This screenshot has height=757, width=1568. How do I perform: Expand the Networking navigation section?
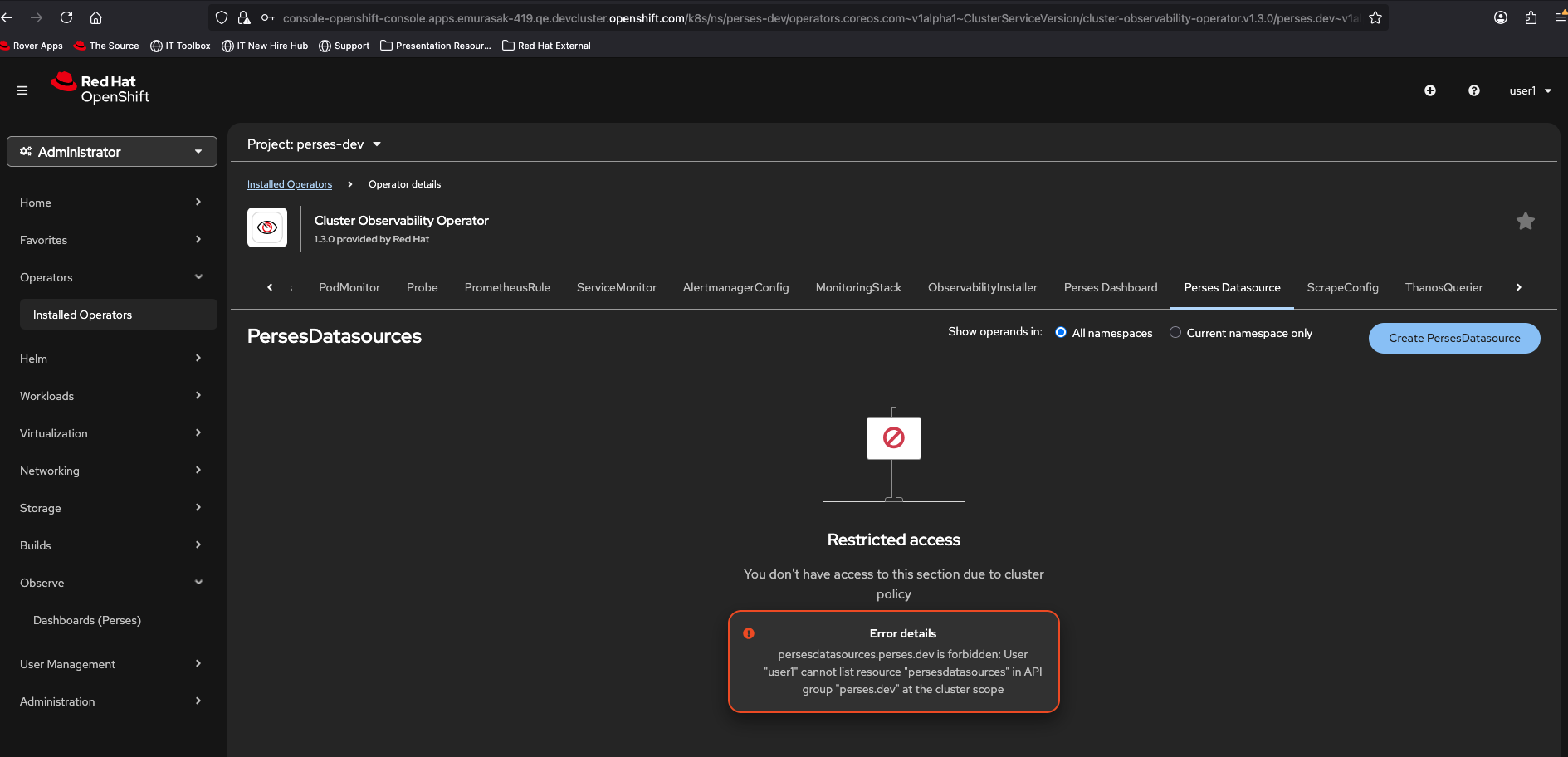112,471
